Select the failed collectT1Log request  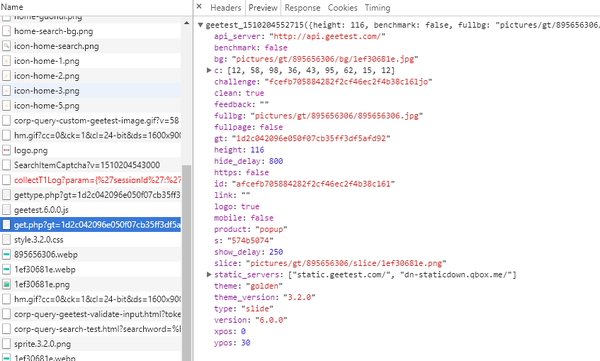tap(91, 180)
